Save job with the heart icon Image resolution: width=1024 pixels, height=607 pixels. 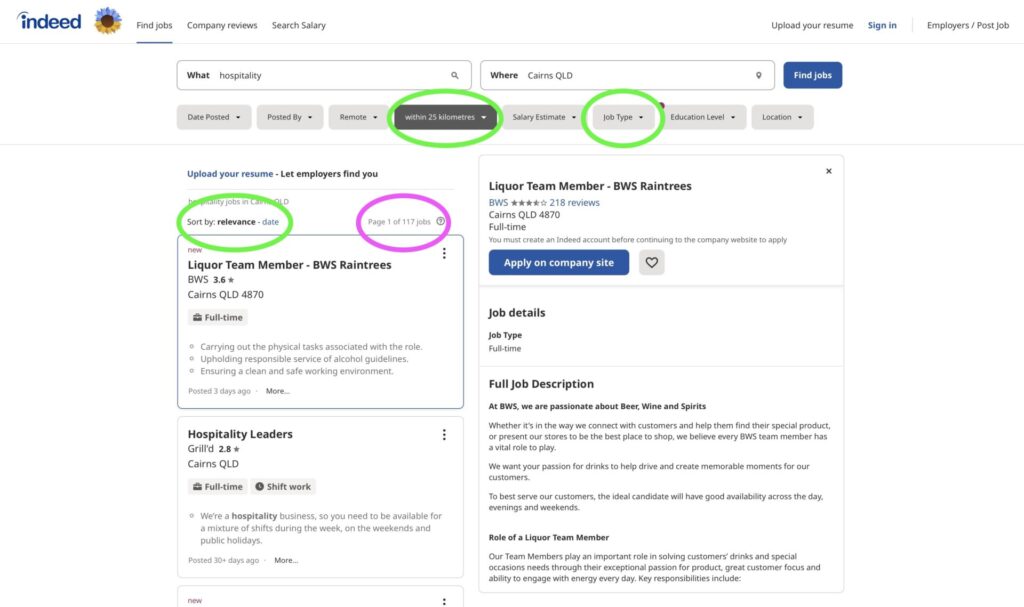[x=651, y=262]
